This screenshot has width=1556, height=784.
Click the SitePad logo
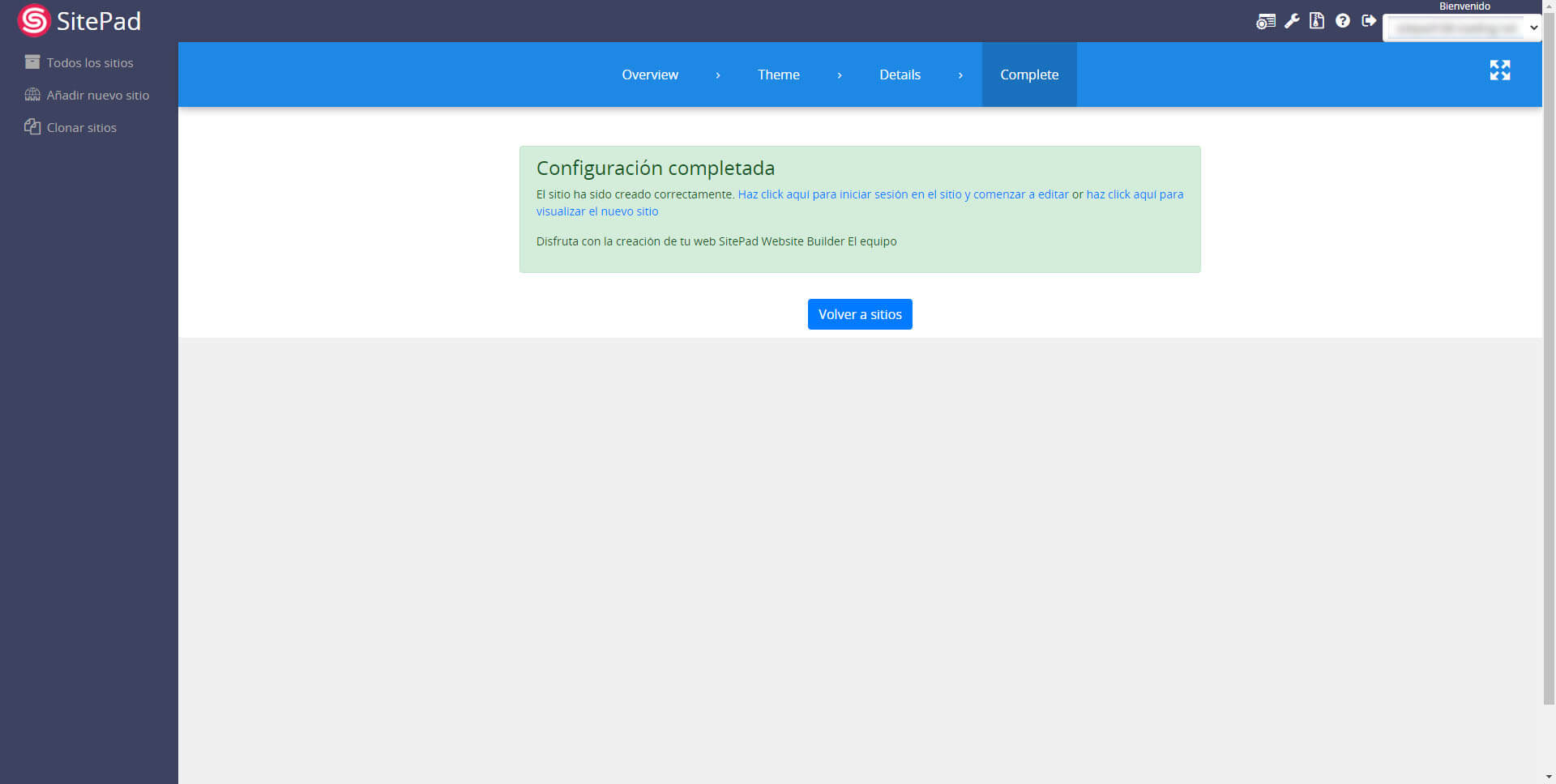tap(79, 21)
